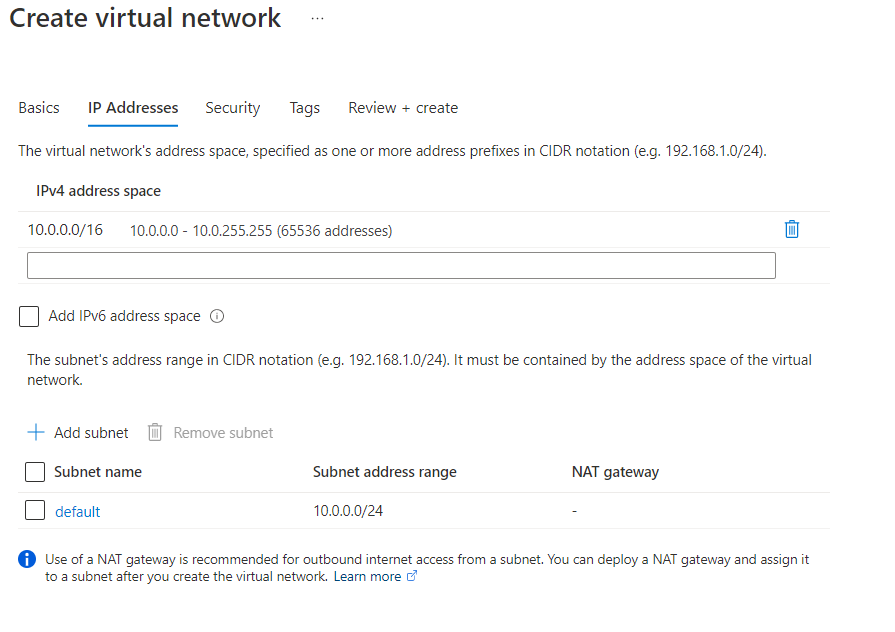Click the plus icon for Add subnet

point(36,432)
